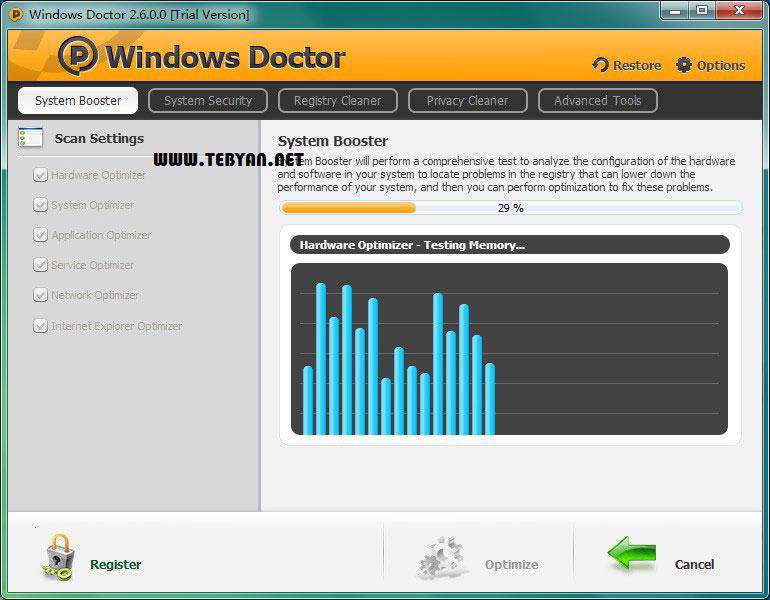
Task: Click the Restore link text
Action: [637, 65]
